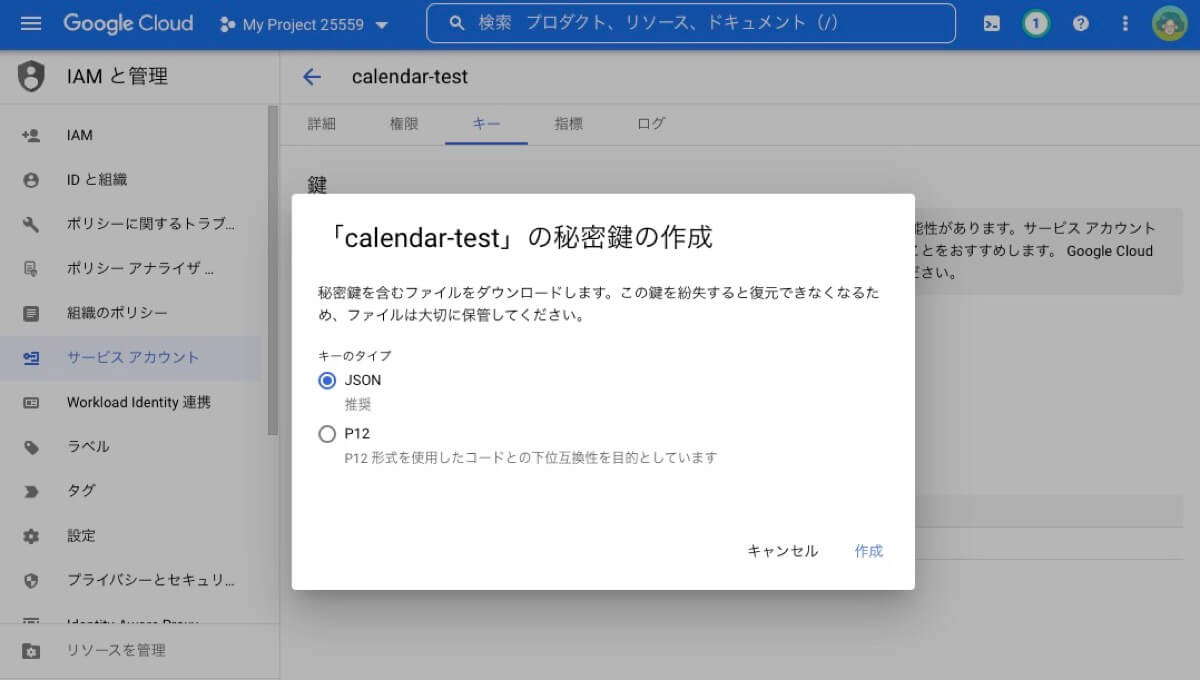Click the back arrow next to calendar-test
This screenshot has height=680, width=1200.
[312, 76]
